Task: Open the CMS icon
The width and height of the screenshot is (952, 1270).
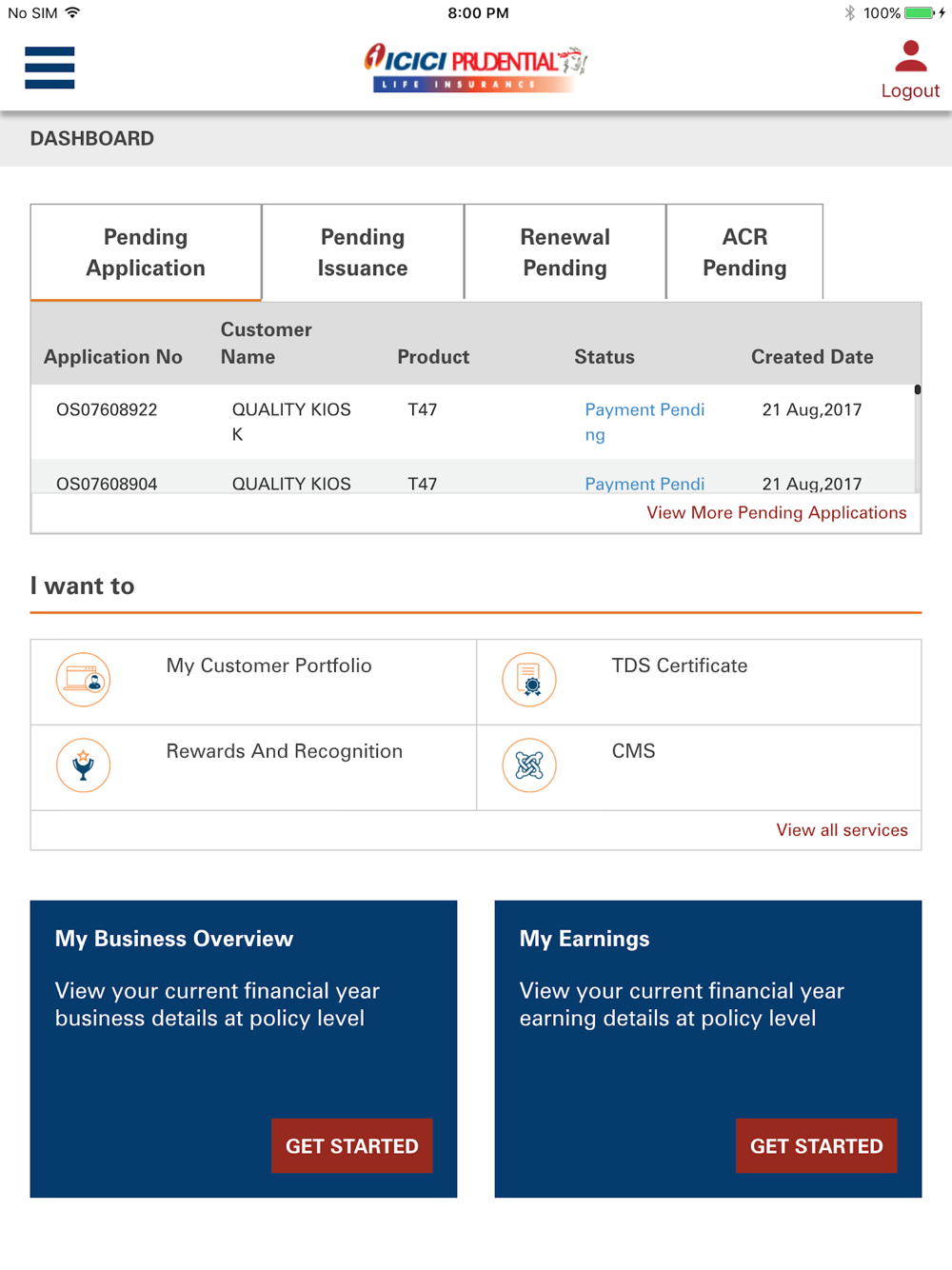Action: (529, 765)
